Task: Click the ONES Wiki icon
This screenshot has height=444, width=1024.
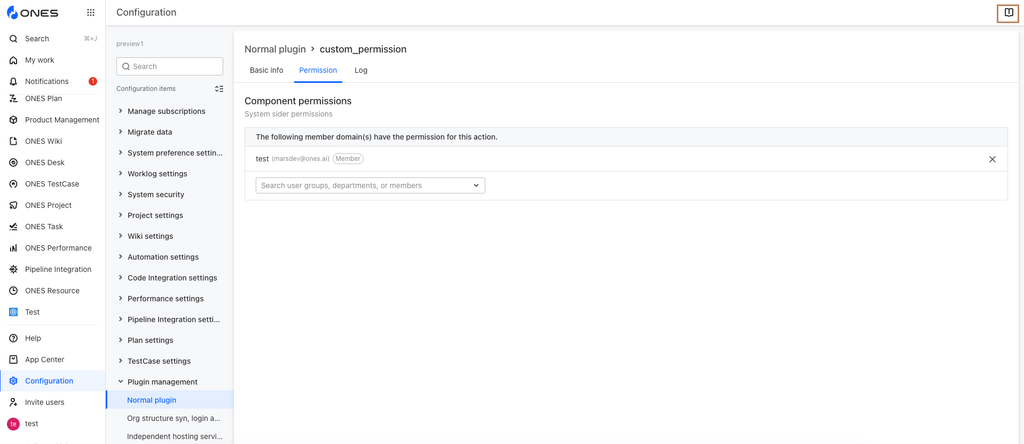Action: coord(13,141)
